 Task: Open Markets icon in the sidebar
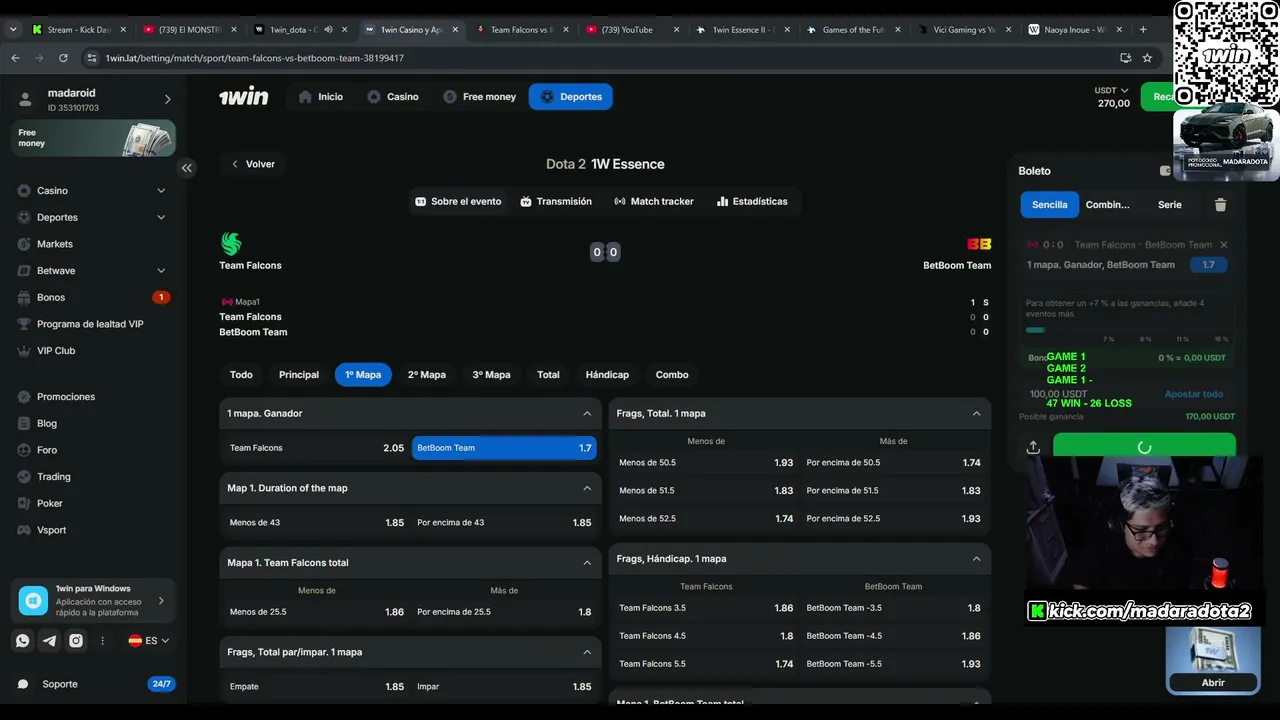(x=24, y=244)
